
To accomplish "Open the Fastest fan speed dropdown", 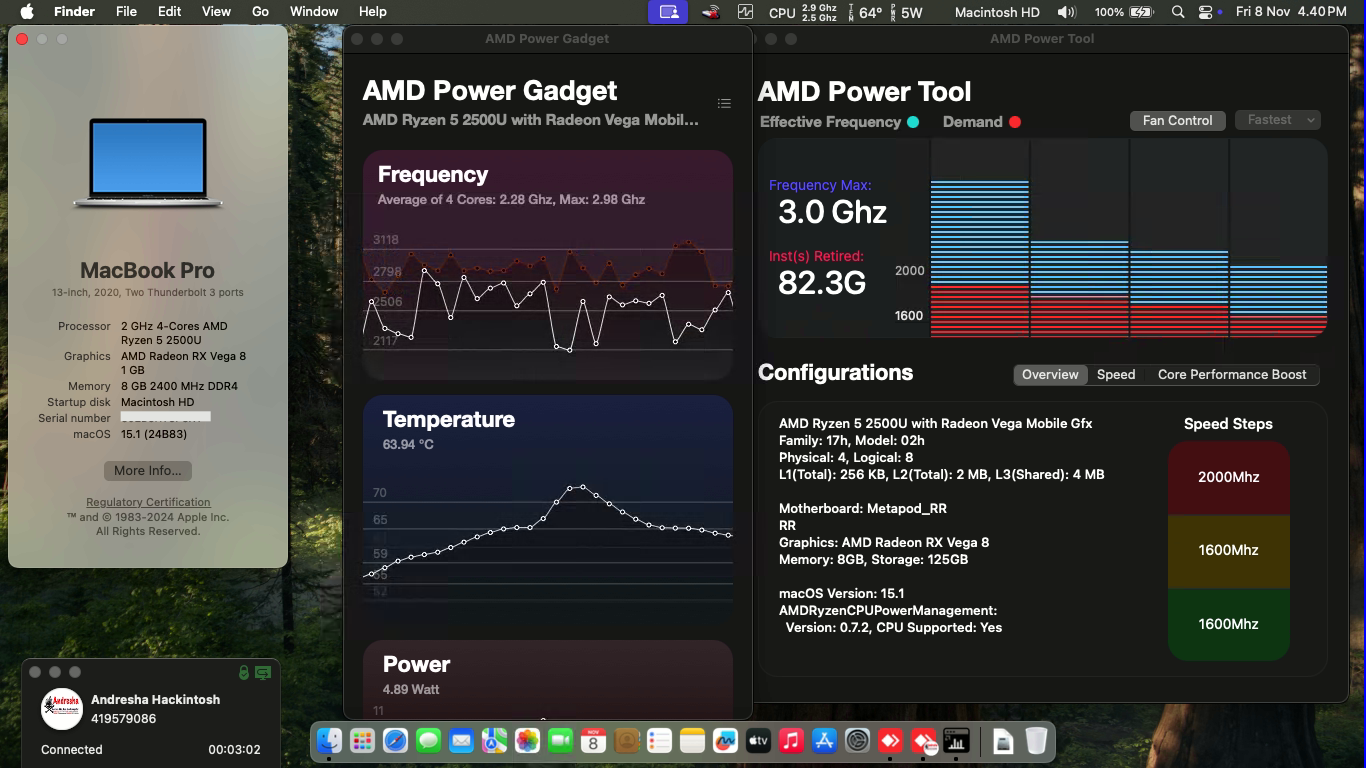I will point(1278,120).
